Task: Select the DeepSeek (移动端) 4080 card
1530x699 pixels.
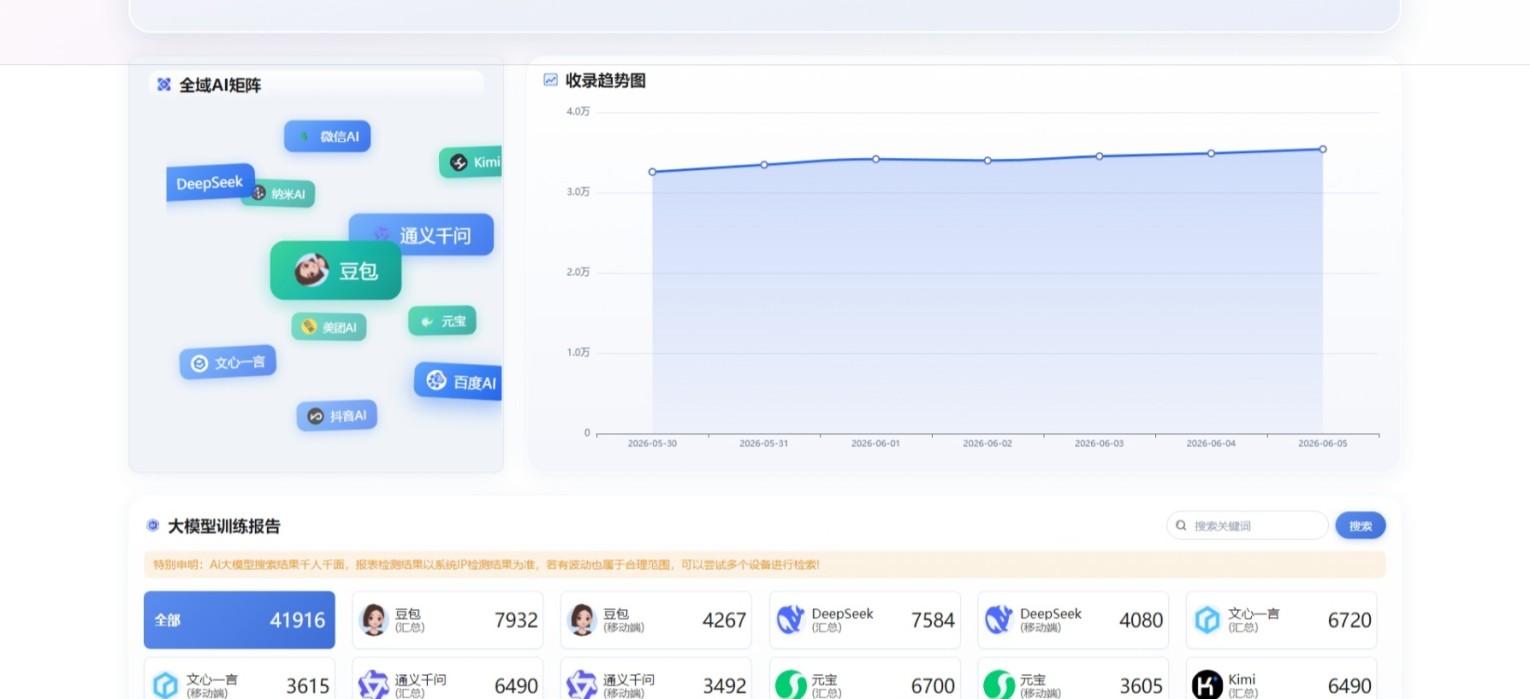Action: click(x=1073, y=620)
